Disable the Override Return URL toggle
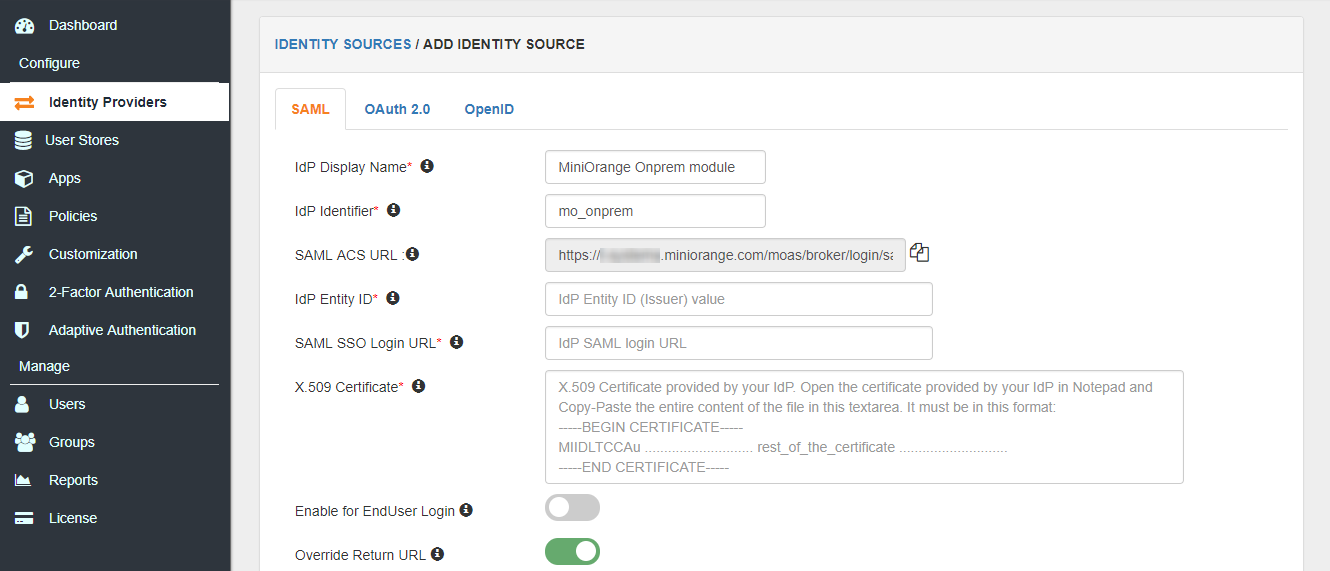The height and width of the screenshot is (571, 1330). (x=572, y=552)
